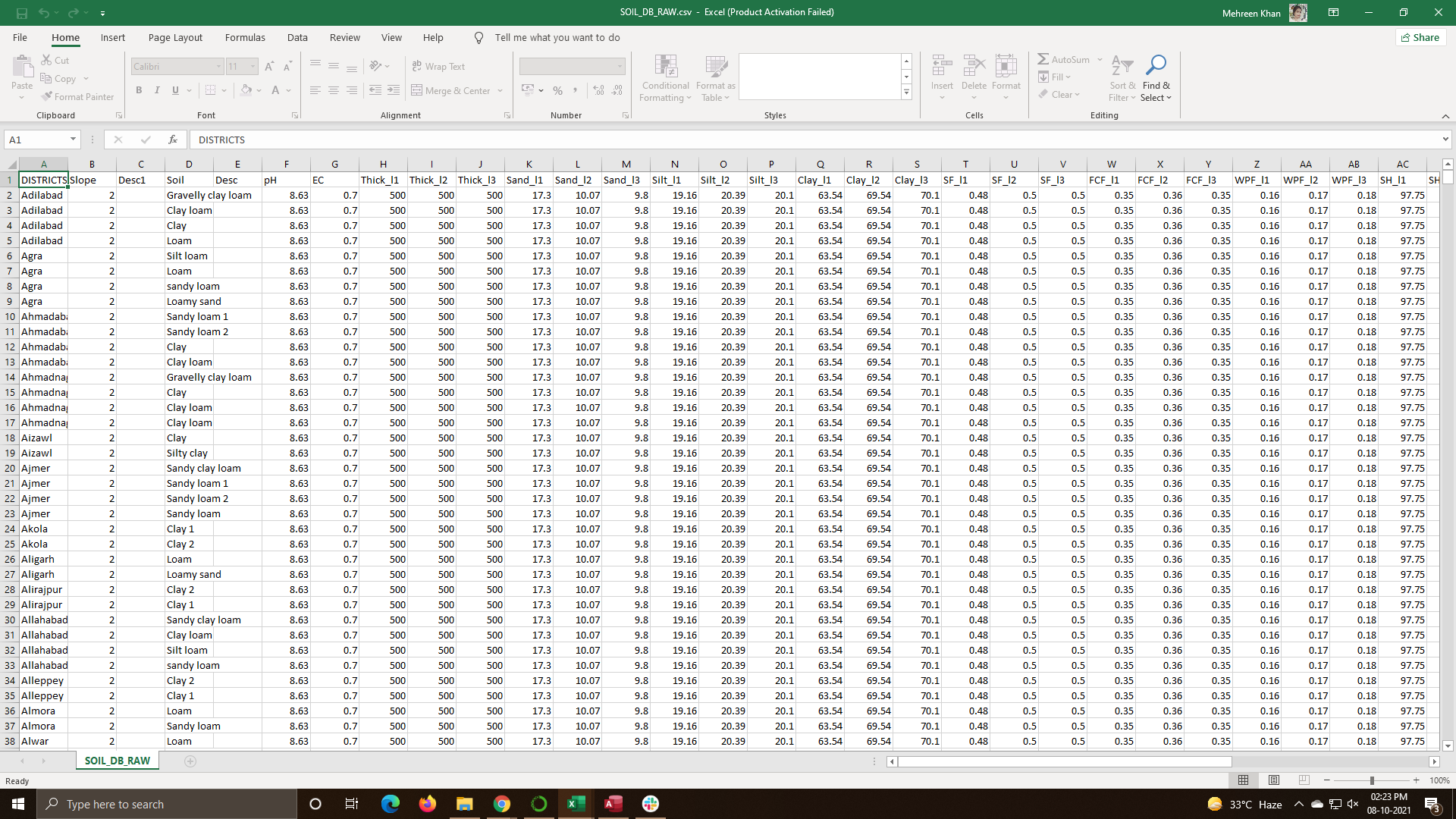Screen dimensions: 1456x819
Task: Apply bold formatting to selected cell
Action: (139, 89)
